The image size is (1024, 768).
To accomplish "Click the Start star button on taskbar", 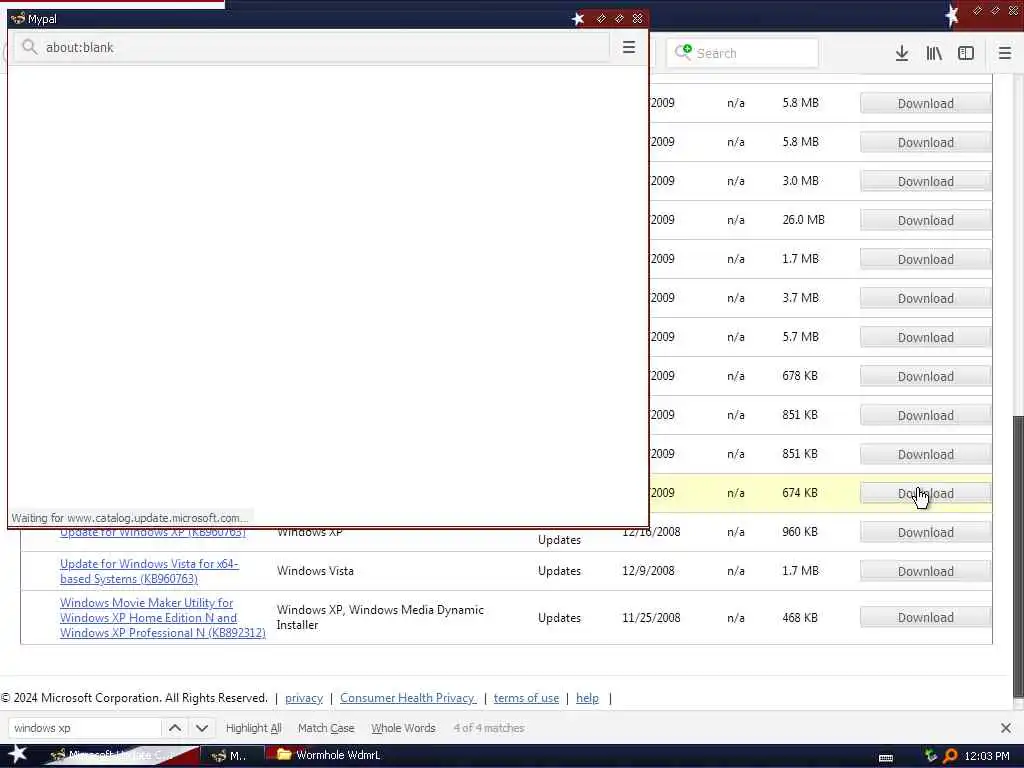I will click(18, 754).
